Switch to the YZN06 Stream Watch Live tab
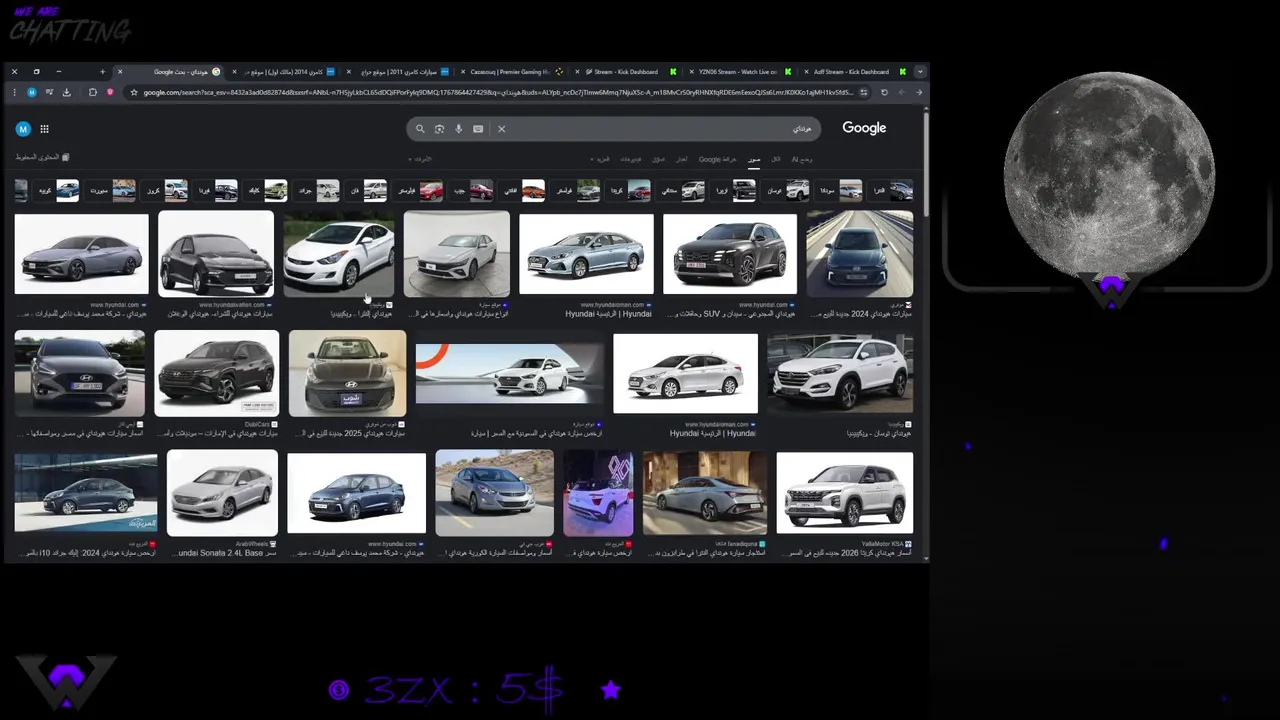Image resolution: width=1280 pixels, height=720 pixels. (x=740, y=72)
